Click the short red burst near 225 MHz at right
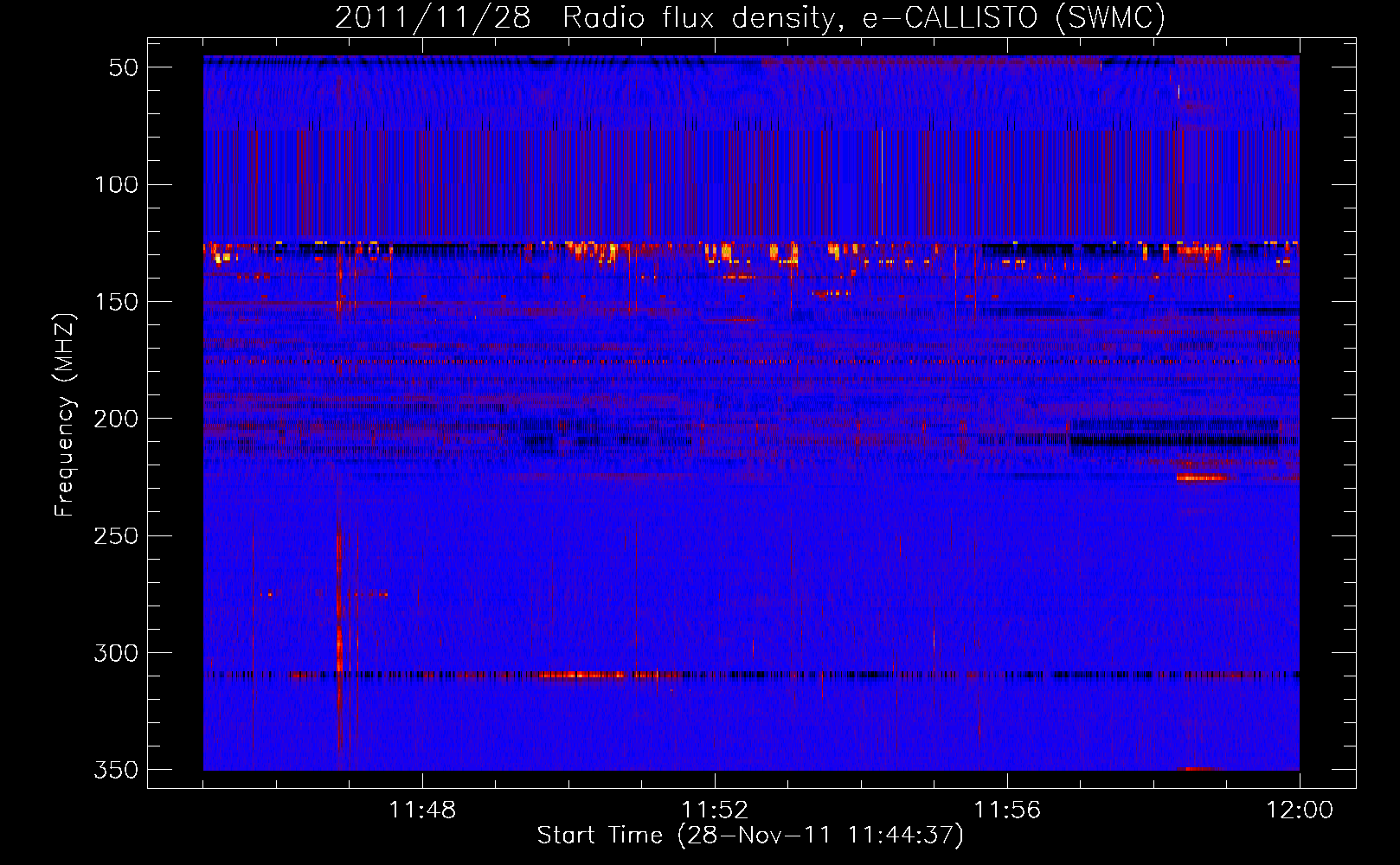Viewport: 1400px width, 865px height. pos(1202,477)
